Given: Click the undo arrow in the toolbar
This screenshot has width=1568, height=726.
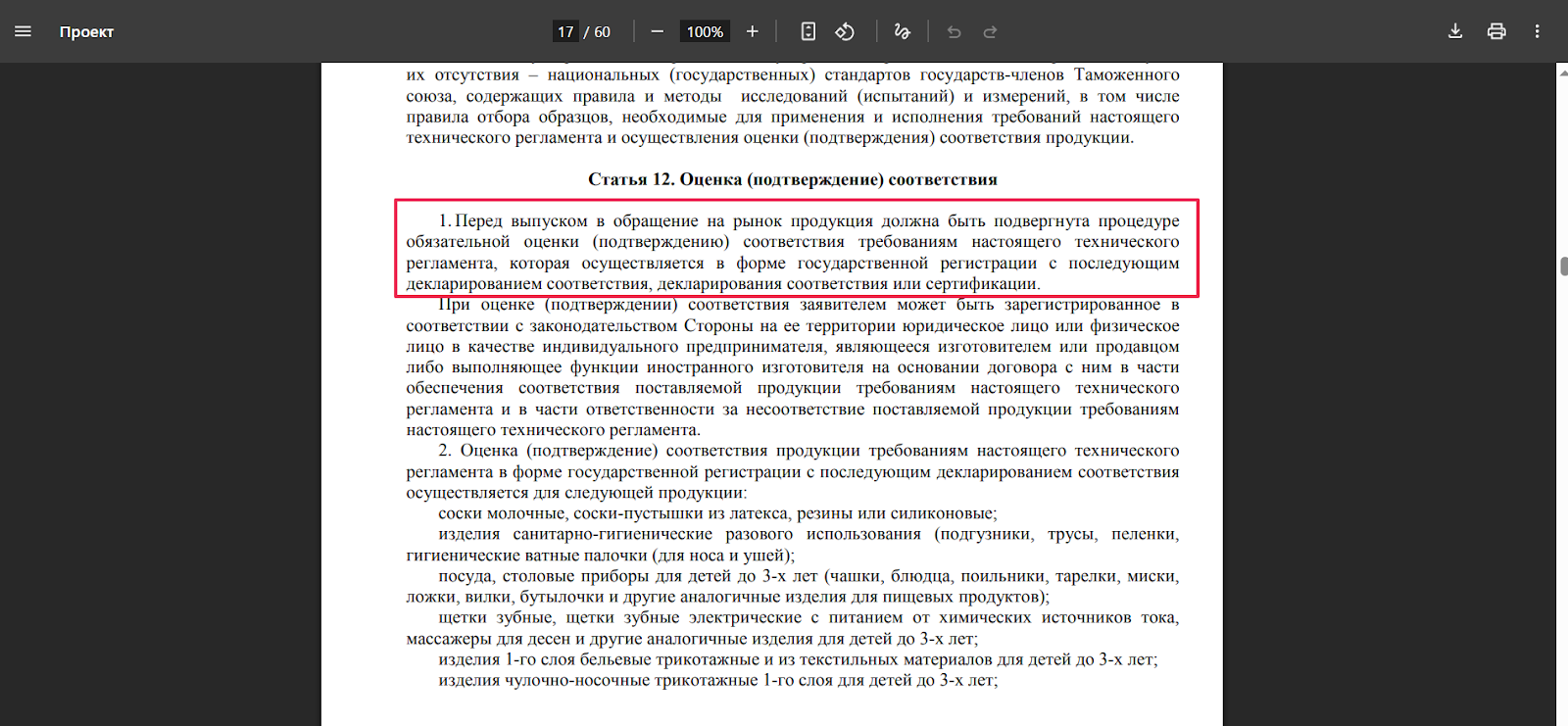Looking at the screenshot, I should [x=954, y=31].
